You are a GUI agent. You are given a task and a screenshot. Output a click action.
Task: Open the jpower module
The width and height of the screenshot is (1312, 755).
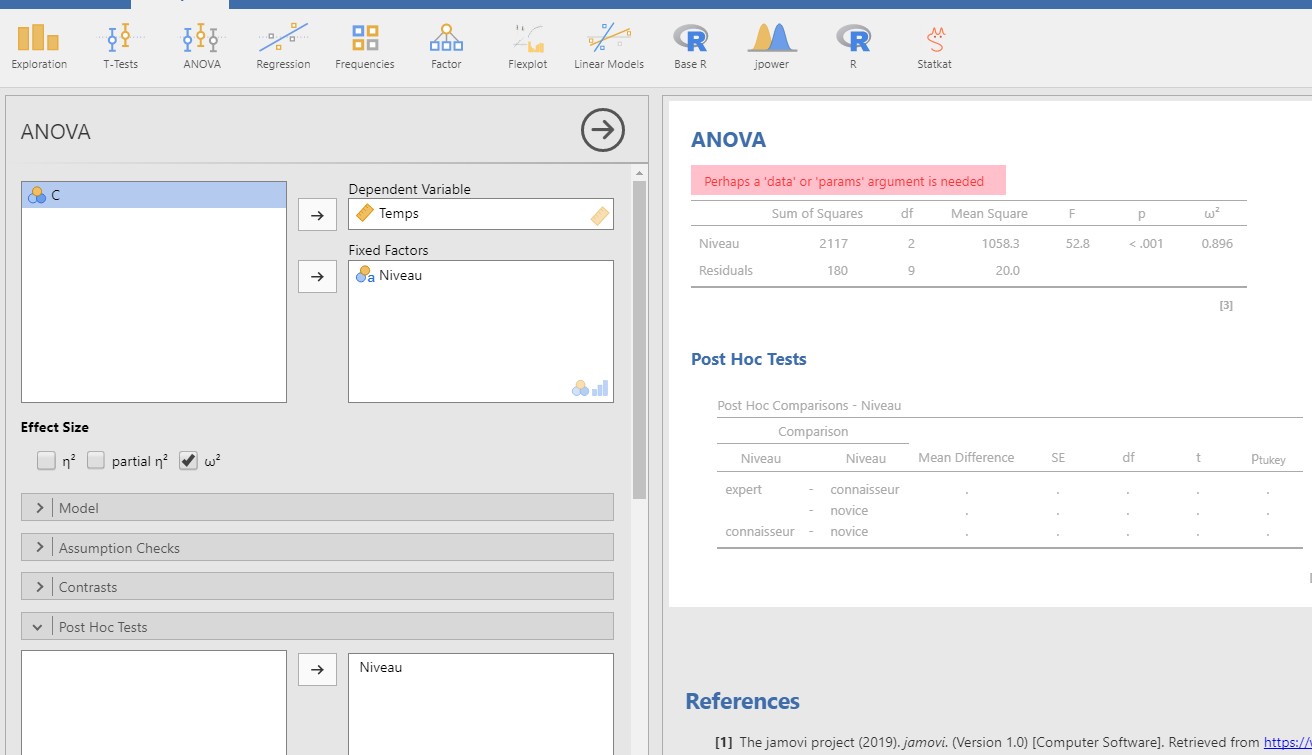point(771,47)
